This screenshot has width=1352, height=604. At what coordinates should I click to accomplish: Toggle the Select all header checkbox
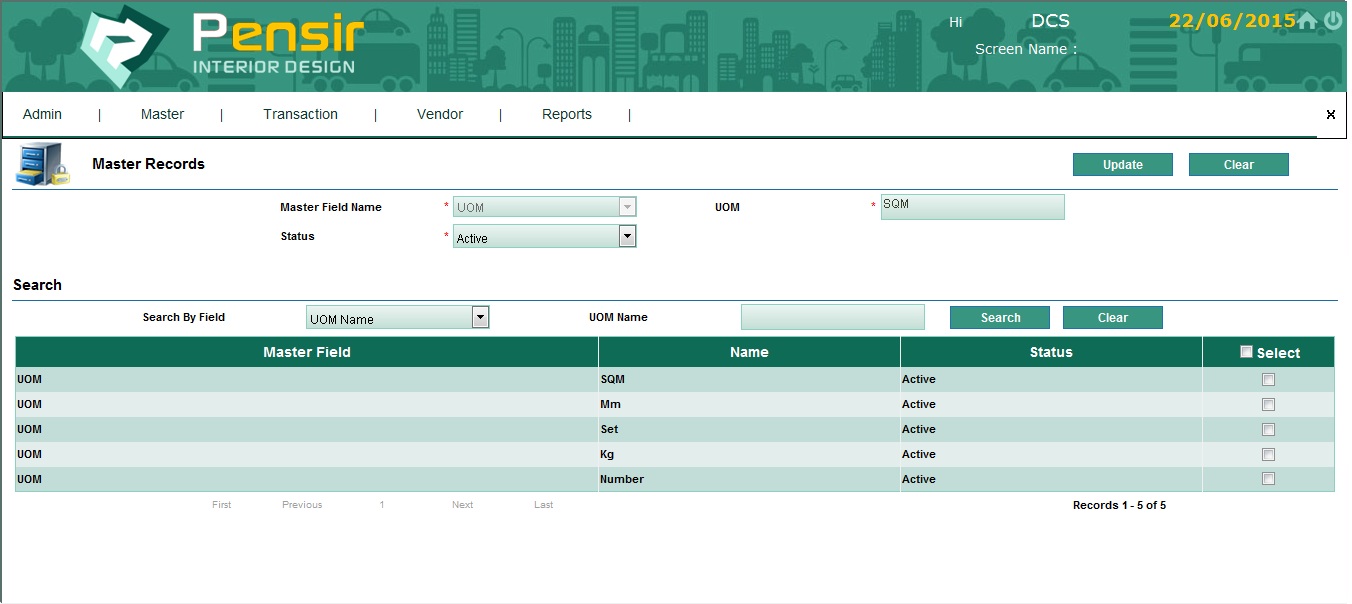point(1246,352)
